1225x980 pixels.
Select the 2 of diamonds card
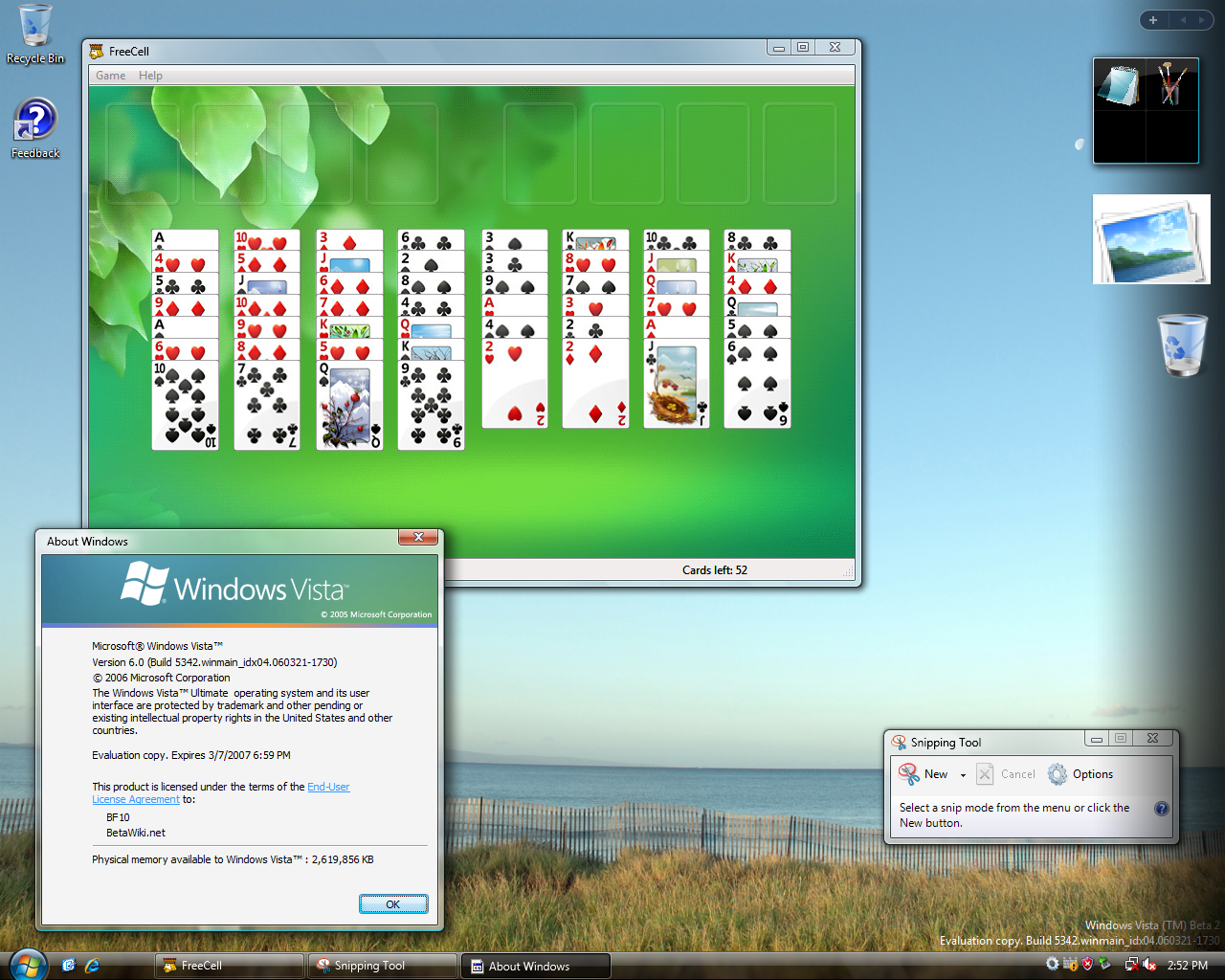pyautogui.click(x=596, y=383)
